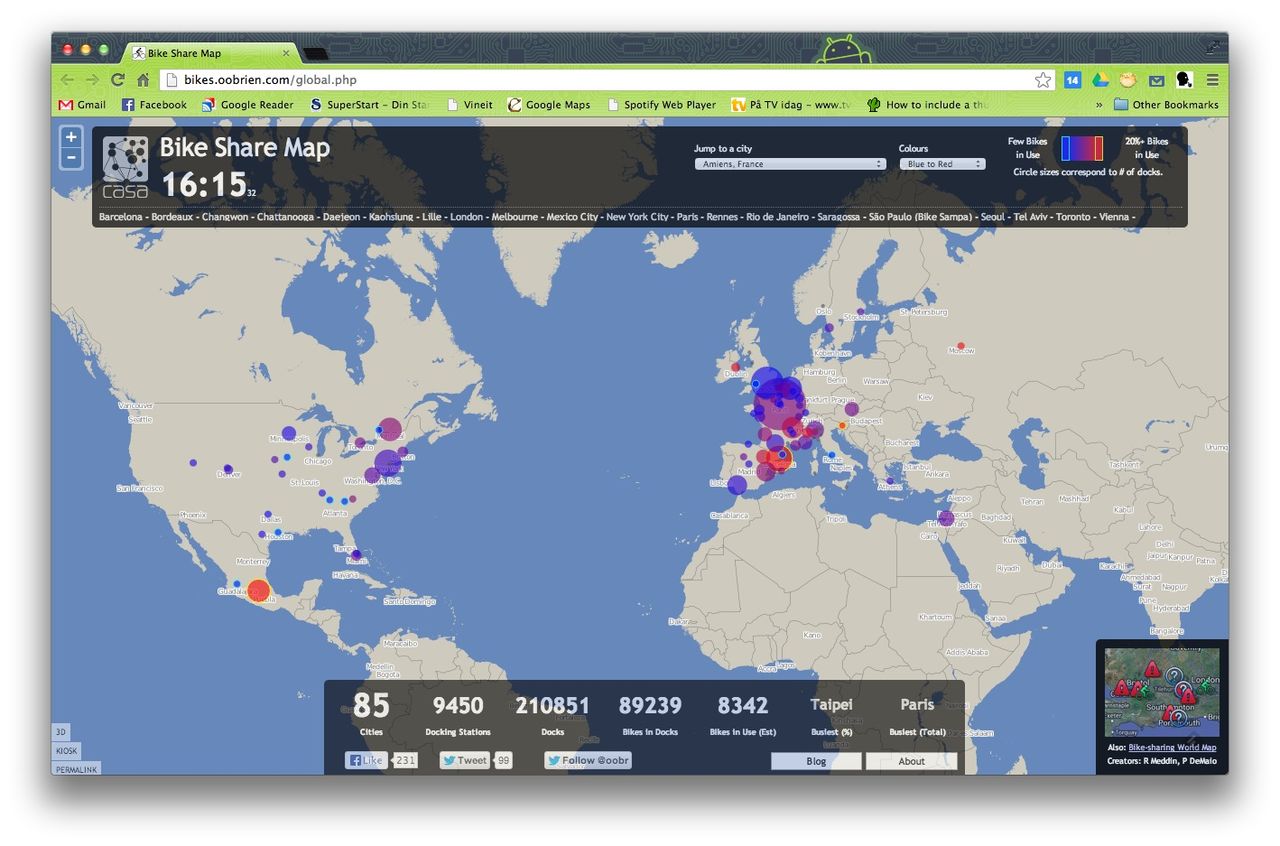Zoom in using the plus map control
Image resolution: width=1280 pixels, height=846 pixels.
coord(71,137)
